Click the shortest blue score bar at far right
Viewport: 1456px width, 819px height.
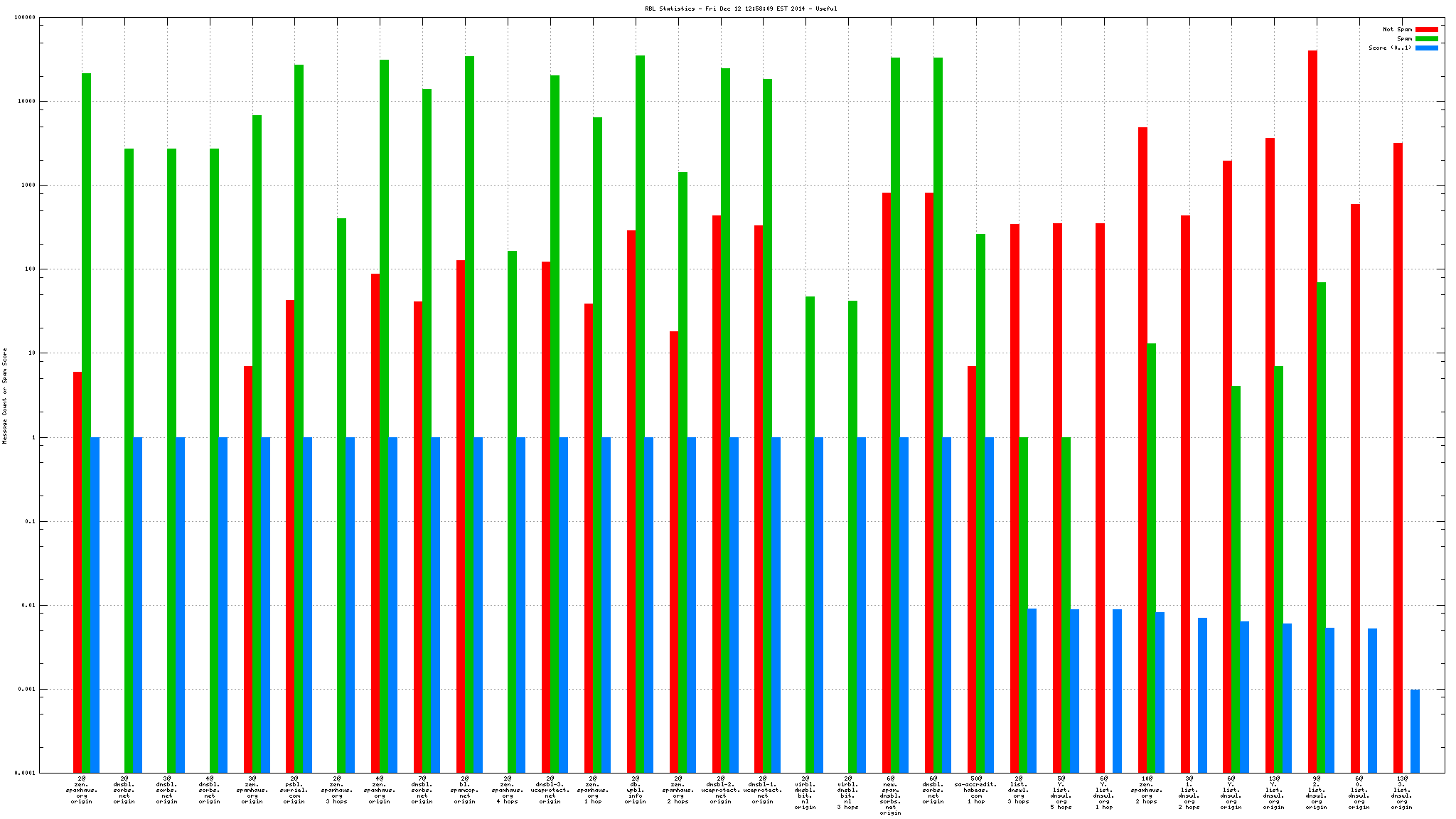1415,731
